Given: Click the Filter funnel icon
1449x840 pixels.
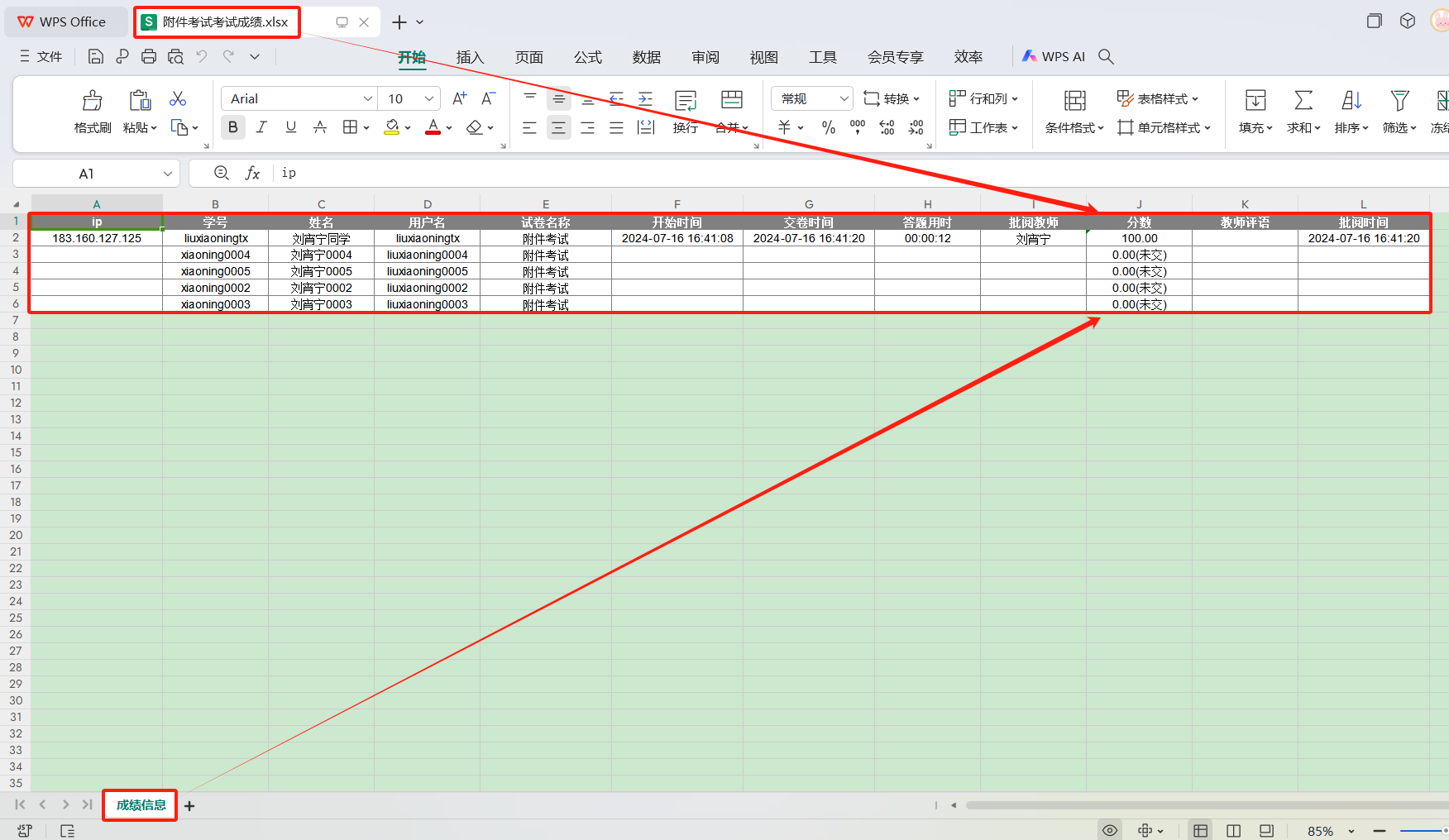Looking at the screenshot, I should point(1399,101).
